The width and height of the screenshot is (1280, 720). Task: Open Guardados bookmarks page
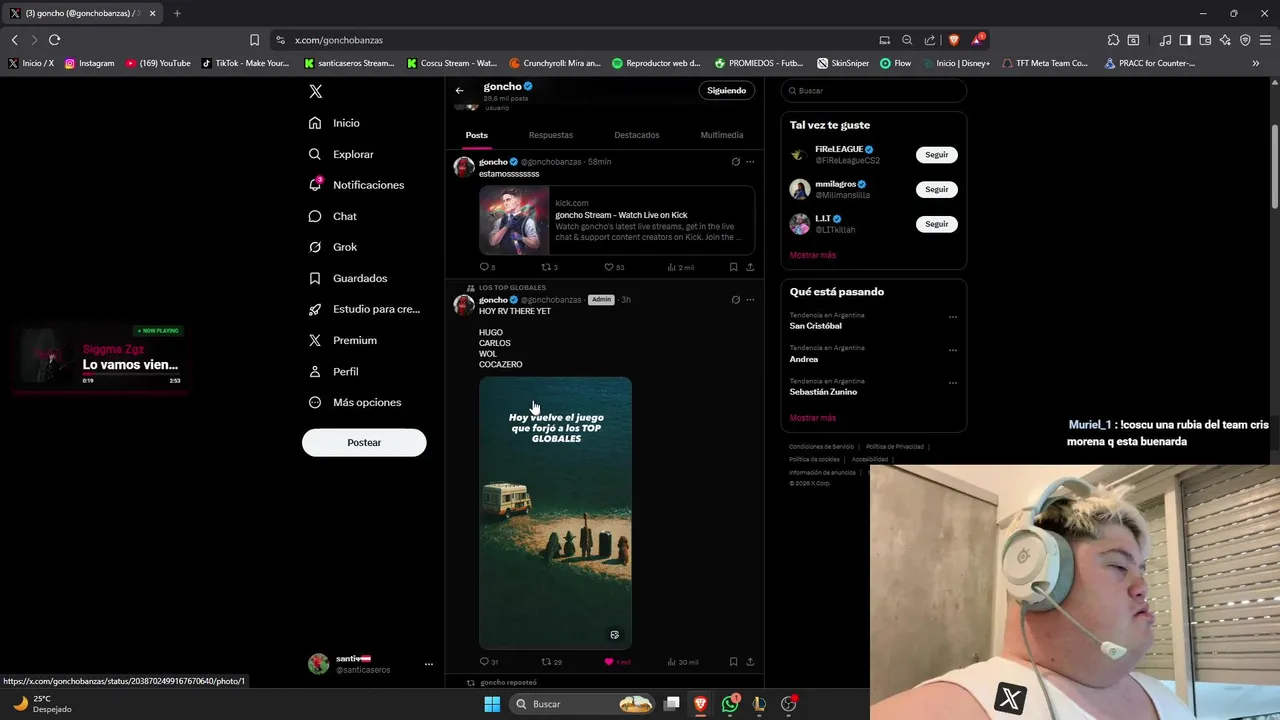pyautogui.click(x=348, y=278)
